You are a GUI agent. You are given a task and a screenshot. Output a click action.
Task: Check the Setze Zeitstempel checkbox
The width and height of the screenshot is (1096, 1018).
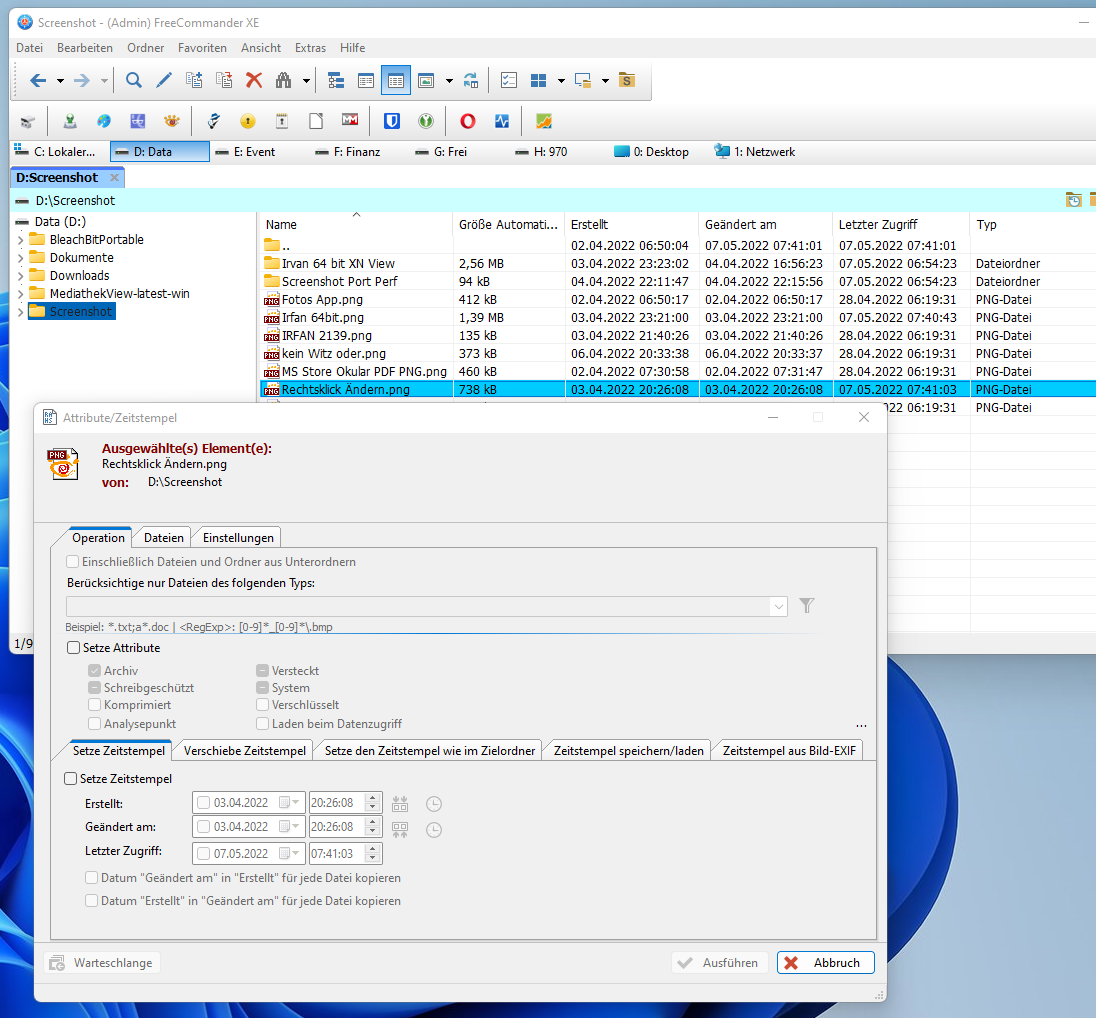71,778
